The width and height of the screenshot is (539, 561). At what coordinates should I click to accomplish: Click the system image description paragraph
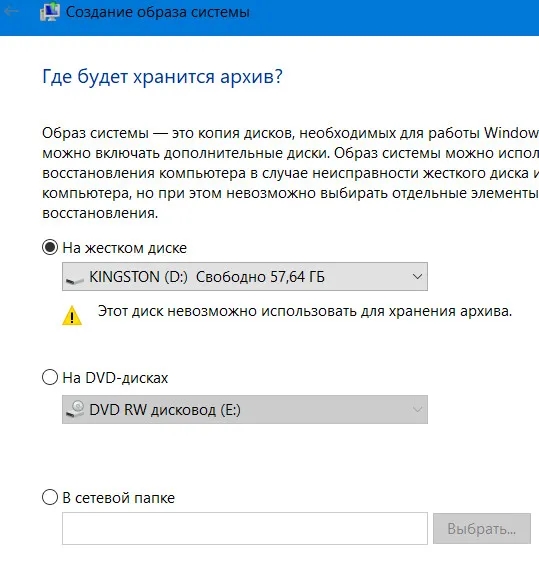pos(290,173)
